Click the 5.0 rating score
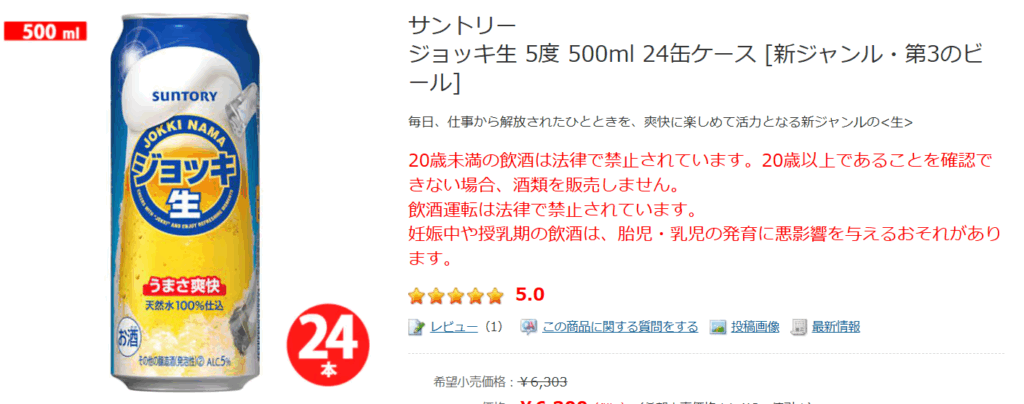 [530, 295]
